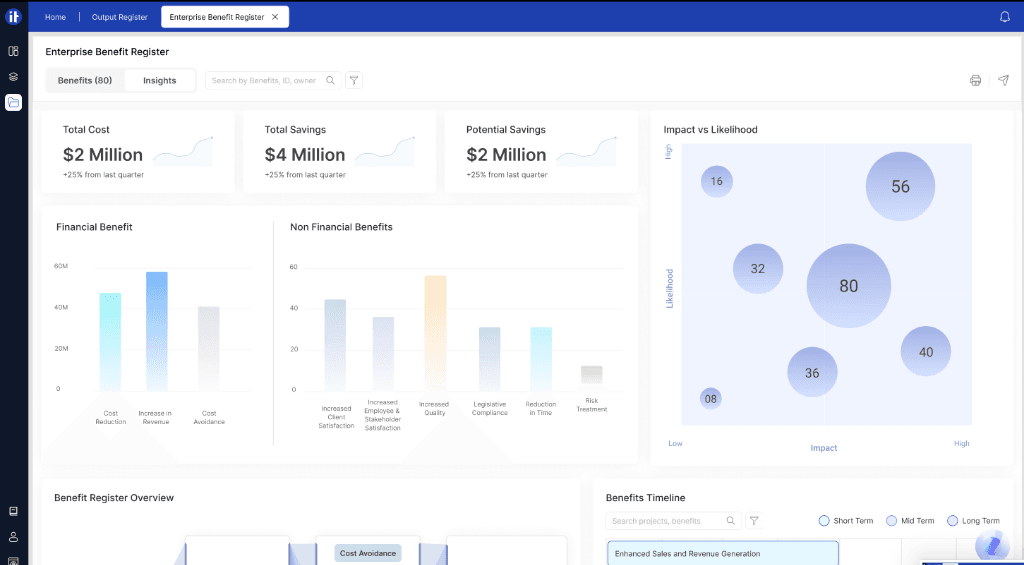Viewport: 1024px width, 565px height.
Task: Click the Increased Quality bar
Action: [x=436, y=333]
